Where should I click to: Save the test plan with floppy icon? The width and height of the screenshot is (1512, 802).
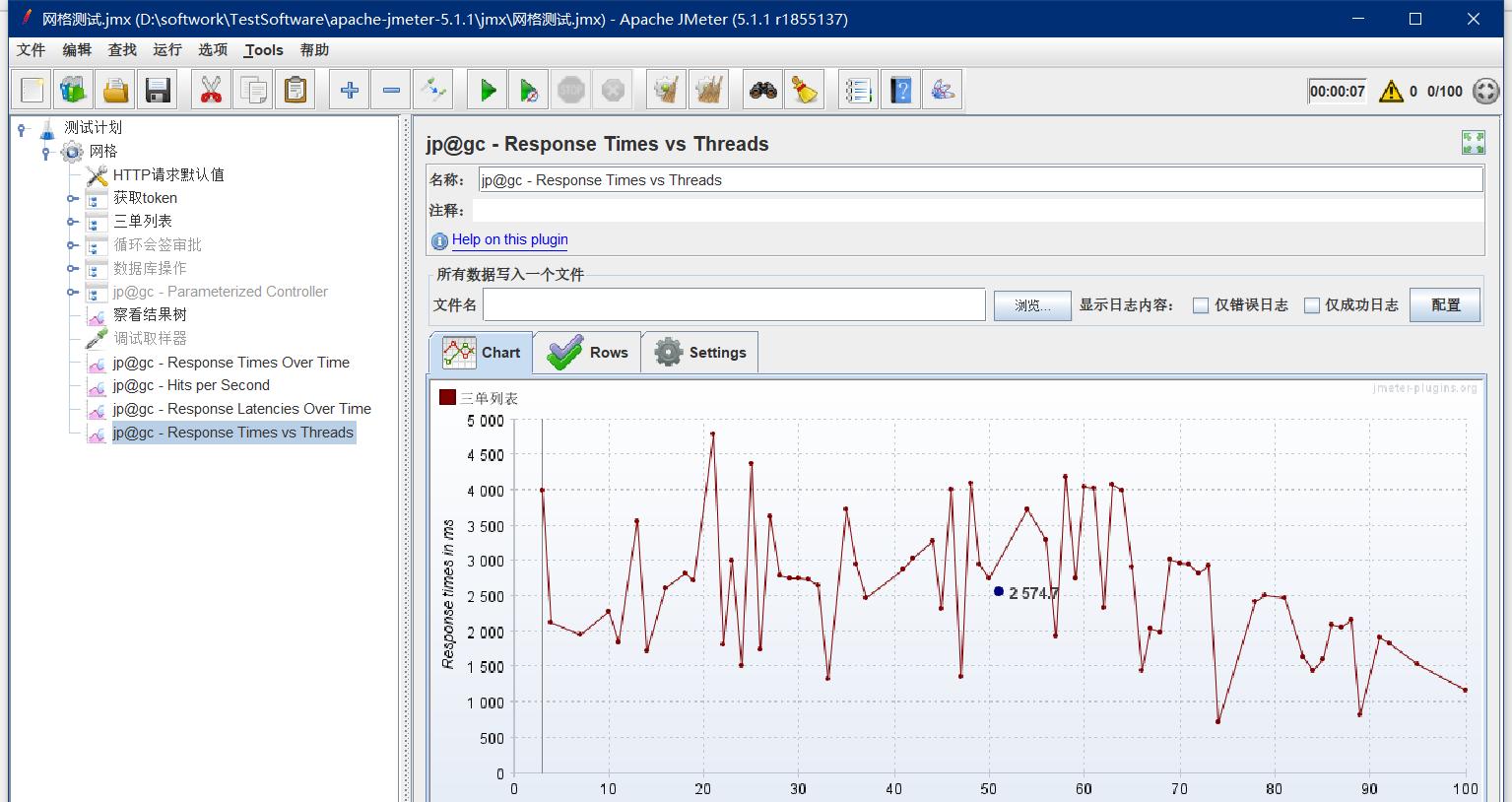(158, 91)
